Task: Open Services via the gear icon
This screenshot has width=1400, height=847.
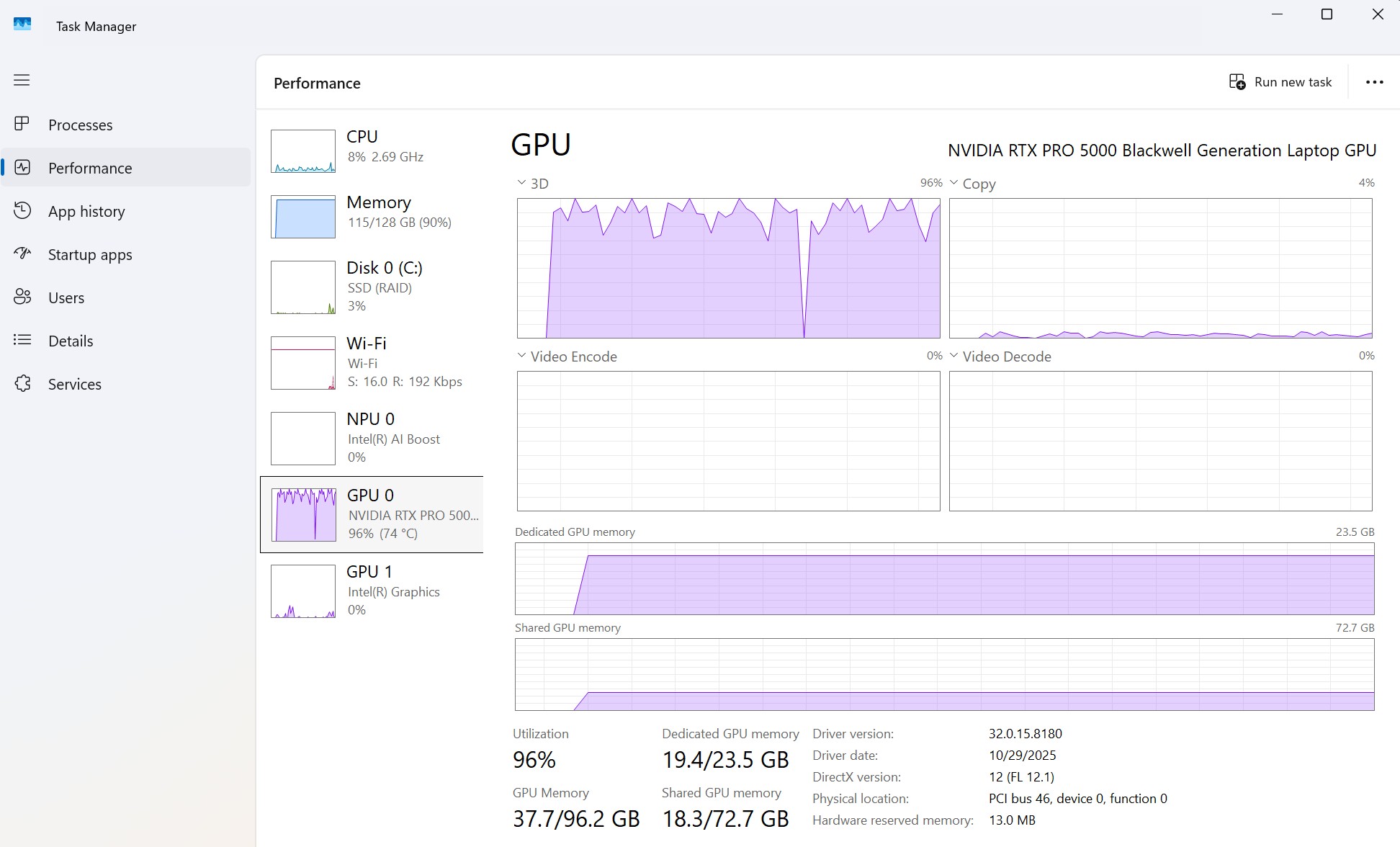Action: (22, 383)
